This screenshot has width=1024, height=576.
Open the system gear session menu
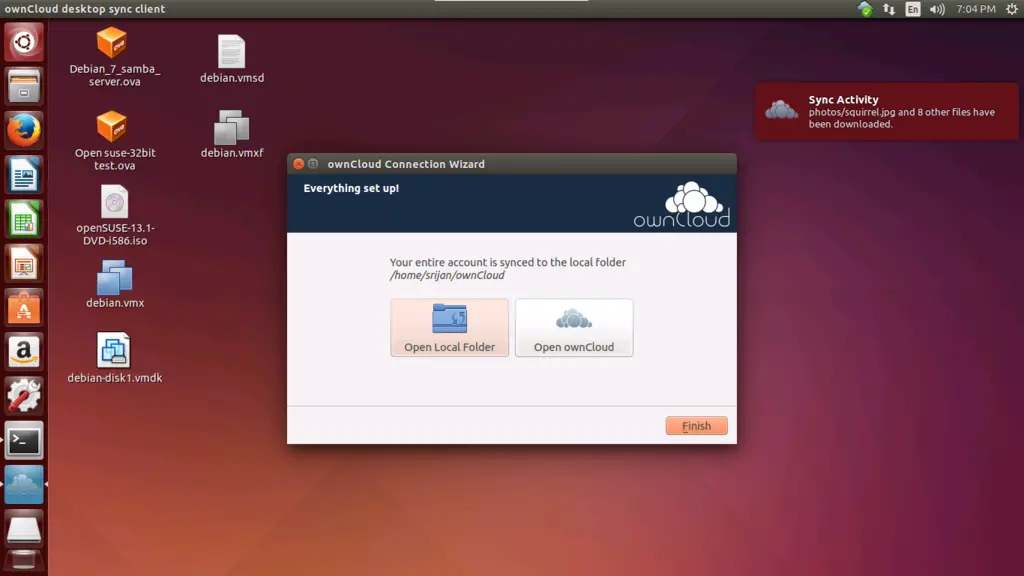(x=1011, y=9)
